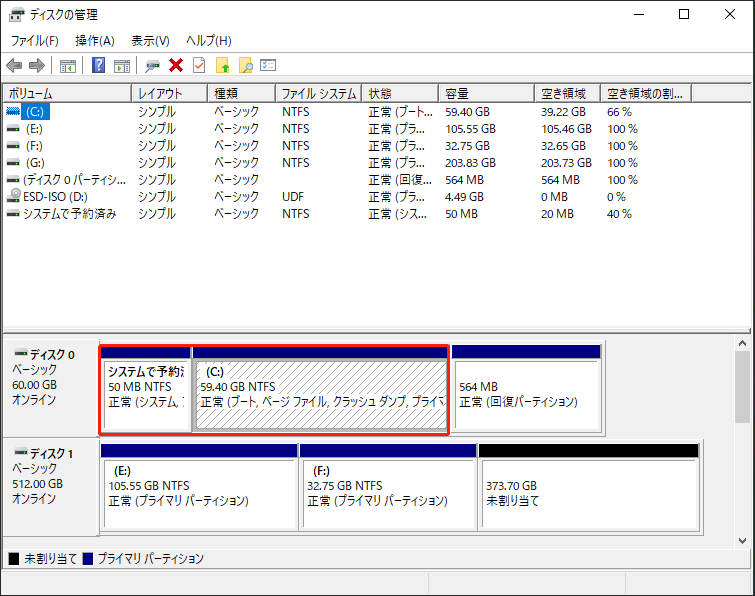The height and width of the screenshot is (596, 755).
Task: Click the Back arrow toolbar icon
Action: (x=14, y=65)
